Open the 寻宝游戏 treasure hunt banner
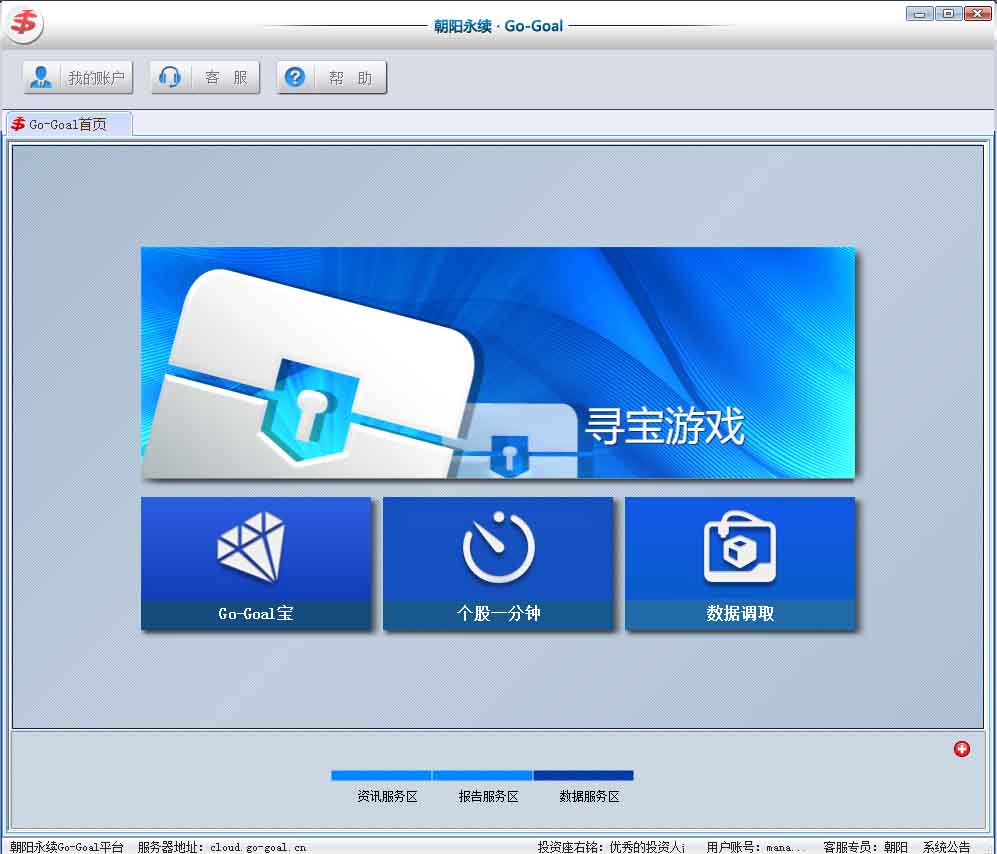 click(498, 362)
